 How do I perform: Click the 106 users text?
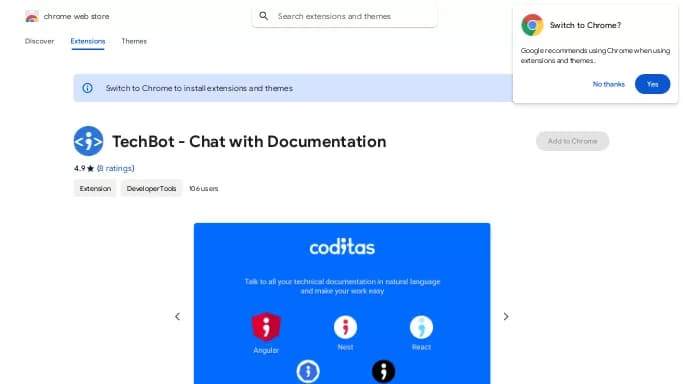[x=204, y=189]
